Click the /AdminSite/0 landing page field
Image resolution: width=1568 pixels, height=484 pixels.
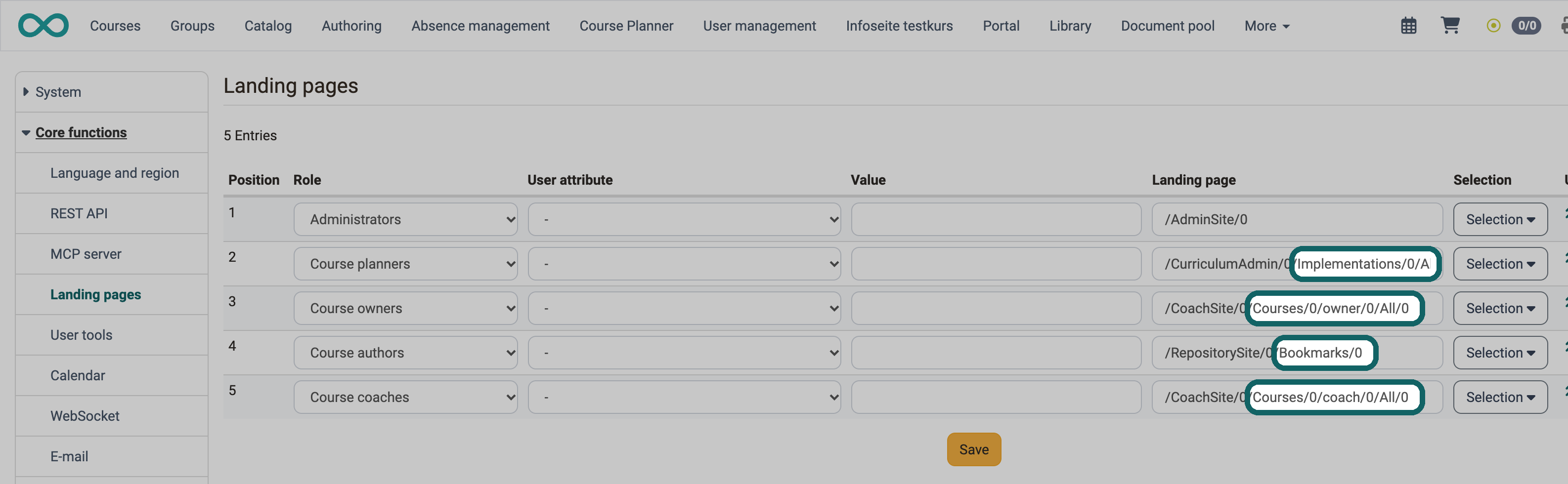point(1297,219)
